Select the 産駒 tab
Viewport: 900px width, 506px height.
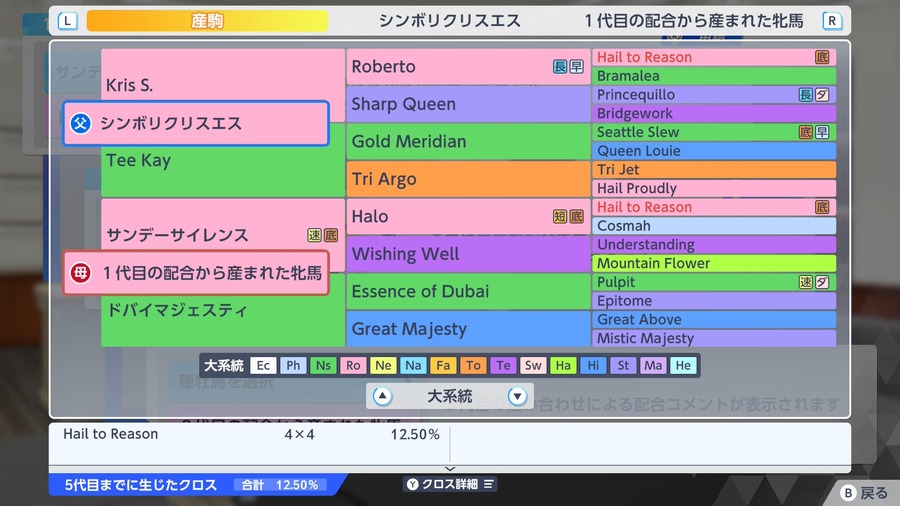(207, 21)
